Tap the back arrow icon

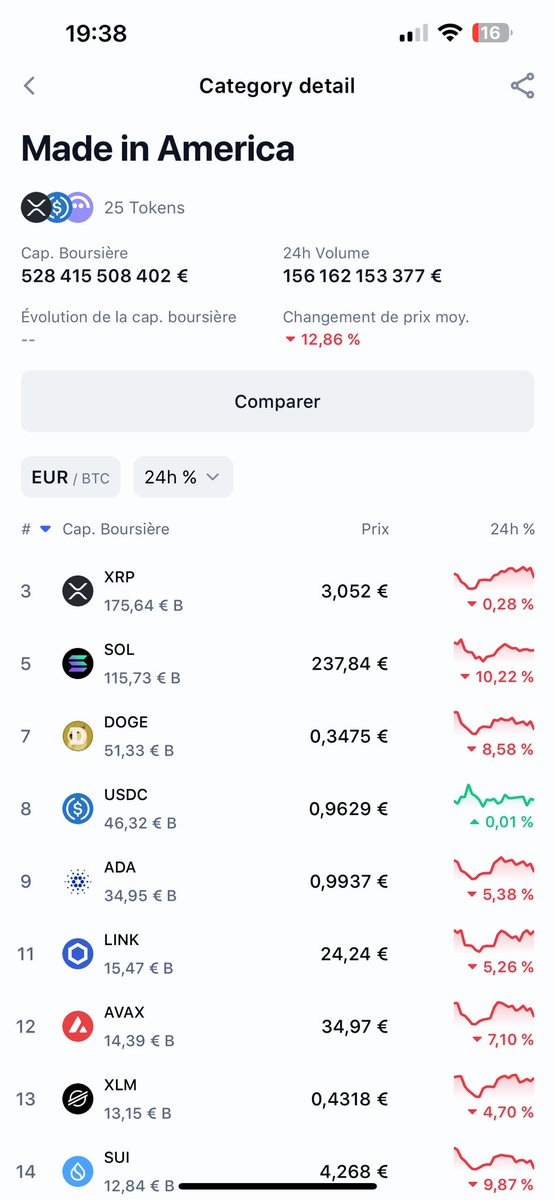click(x=29, y=86)
